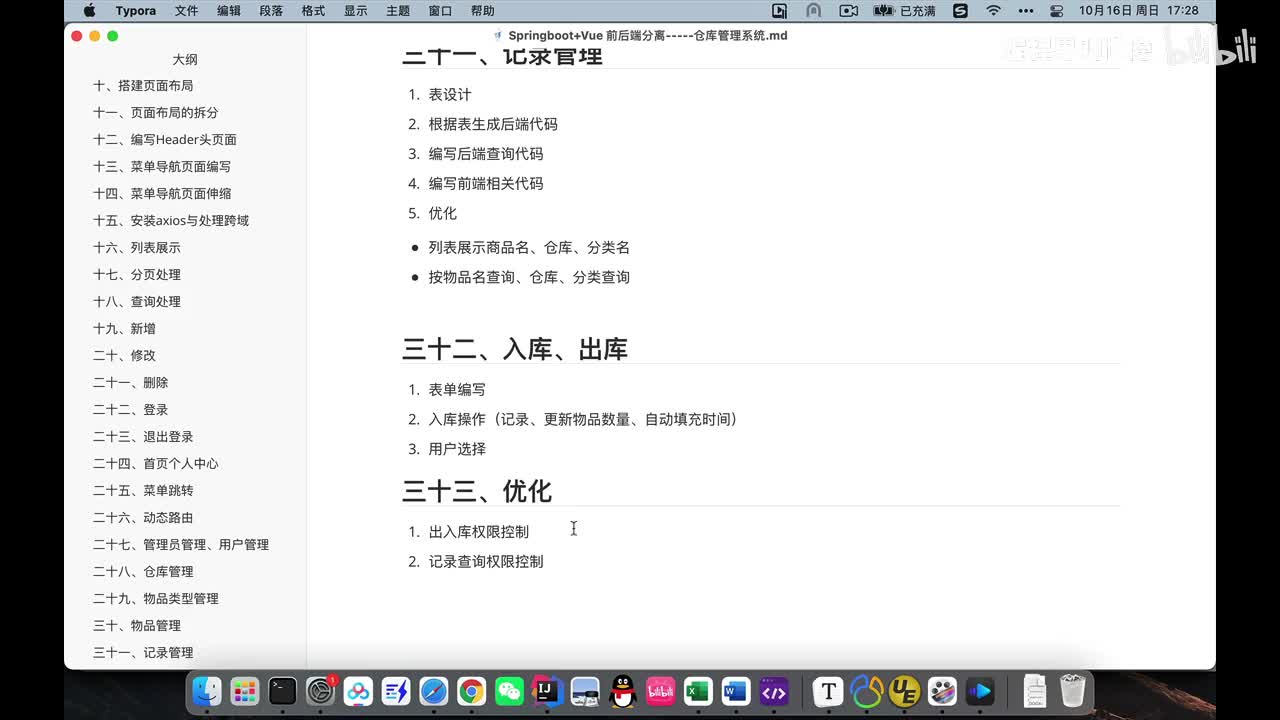This screenshot has height=720, width=1280.
Task: Open the Trash in the Dock
Action: click(1073, 691)
